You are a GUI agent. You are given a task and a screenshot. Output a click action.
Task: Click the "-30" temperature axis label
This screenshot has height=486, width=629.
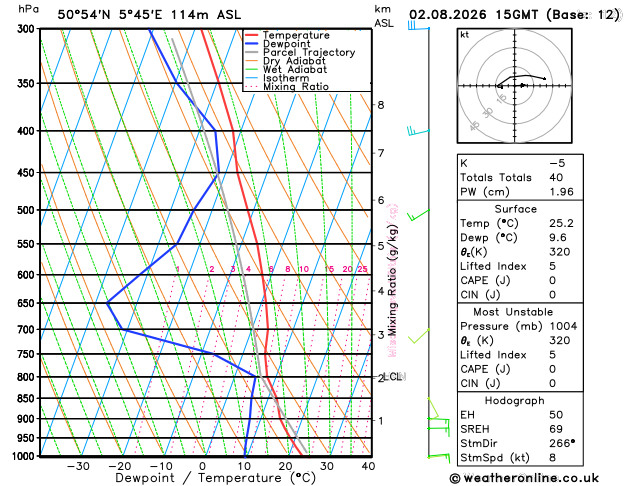coord(78,467)
